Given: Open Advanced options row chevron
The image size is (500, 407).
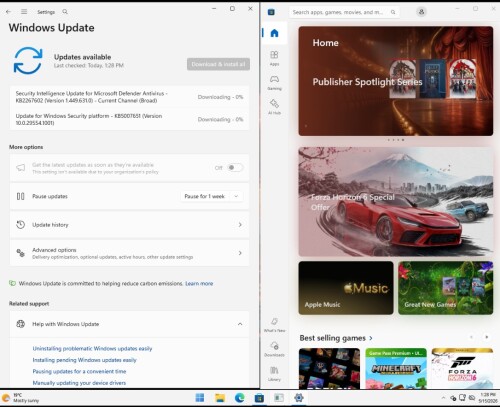Looking at the screenshot, I should pyautogui.click(x=240, y=253).
